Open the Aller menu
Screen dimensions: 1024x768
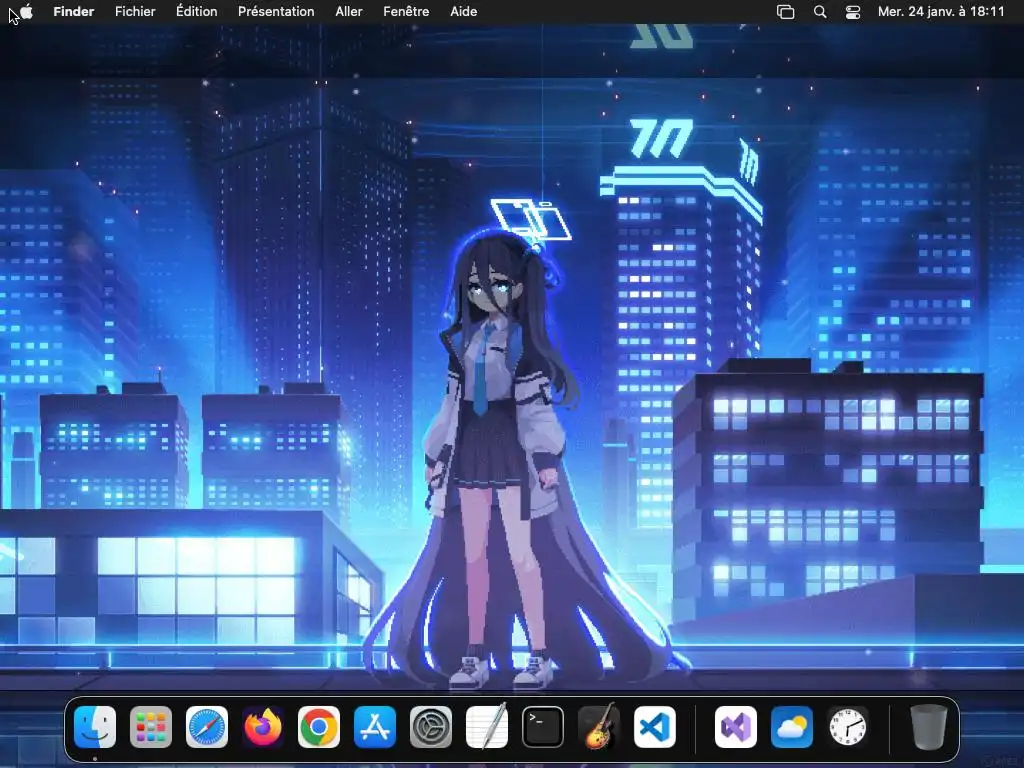pyautogui.click(x=349, y=11)
